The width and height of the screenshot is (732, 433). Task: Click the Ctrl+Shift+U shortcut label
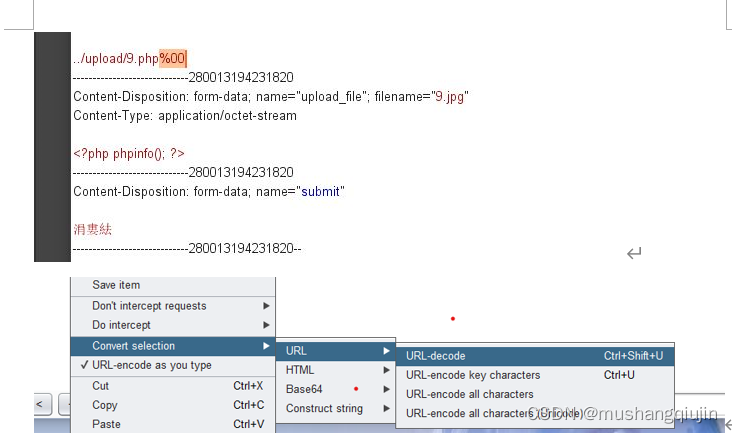[633, 356]
